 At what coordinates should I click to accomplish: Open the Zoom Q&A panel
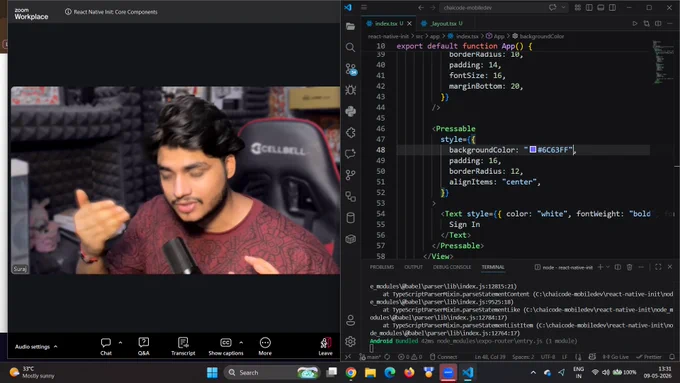[144, 347]
